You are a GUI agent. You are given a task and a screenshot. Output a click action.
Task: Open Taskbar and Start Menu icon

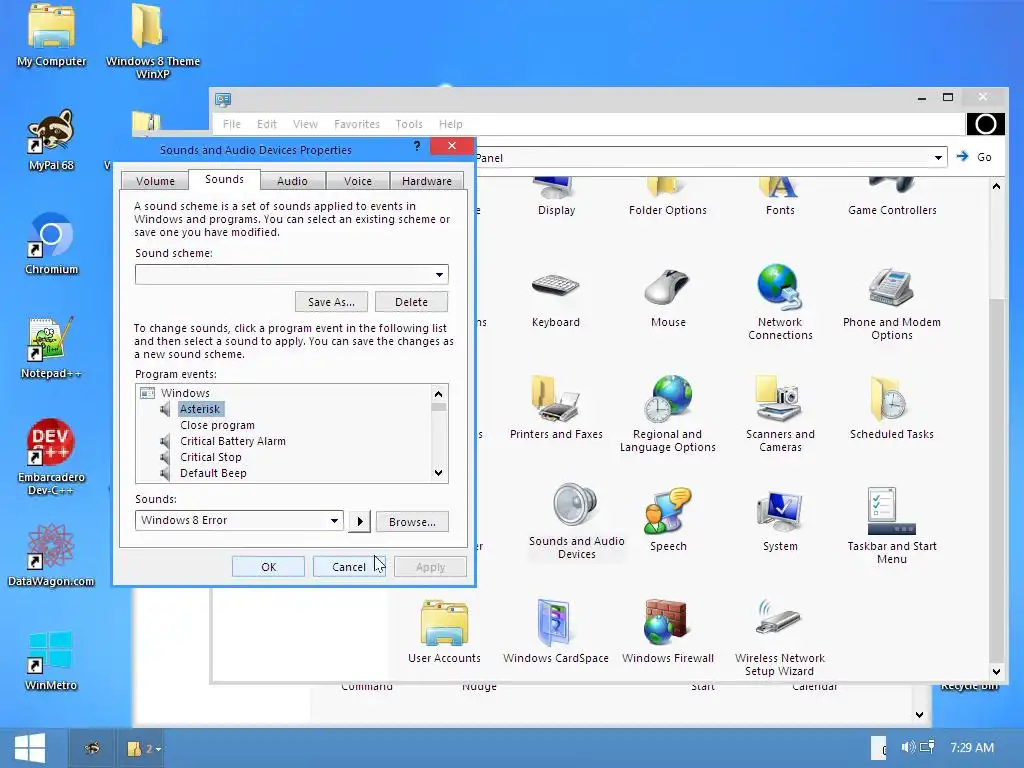coord(891,526)
